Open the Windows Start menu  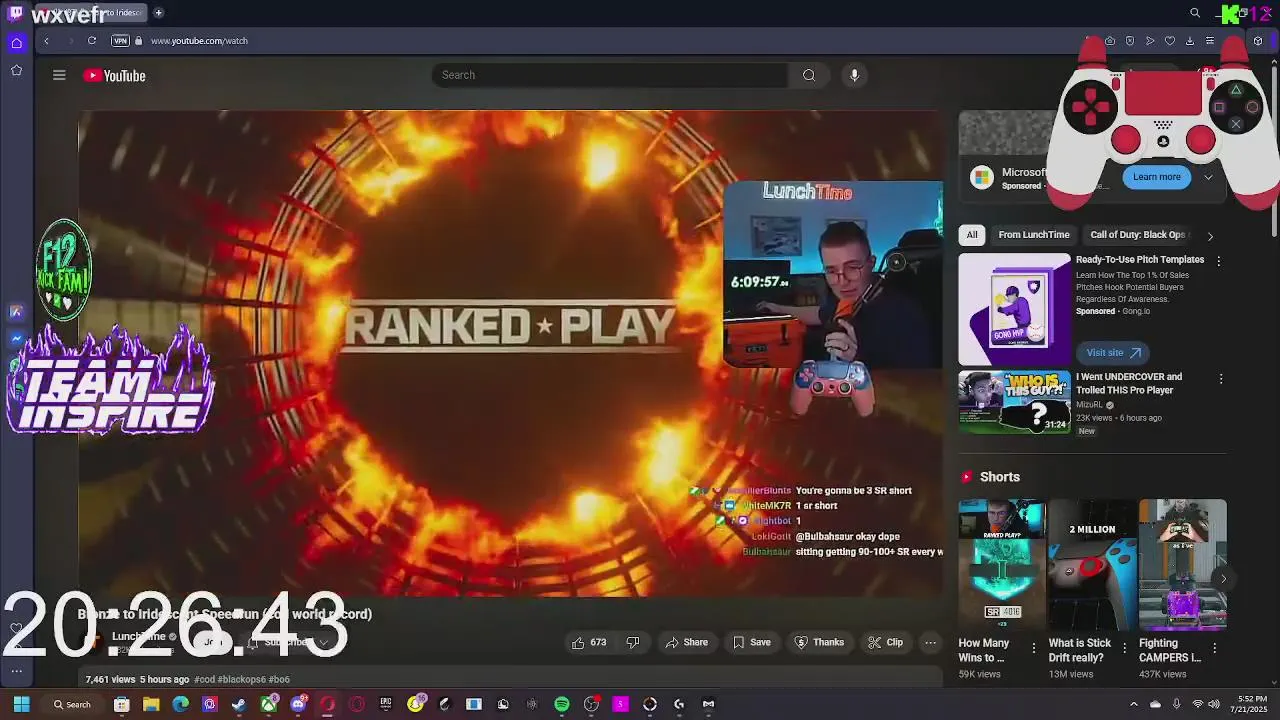pos(21,704)
